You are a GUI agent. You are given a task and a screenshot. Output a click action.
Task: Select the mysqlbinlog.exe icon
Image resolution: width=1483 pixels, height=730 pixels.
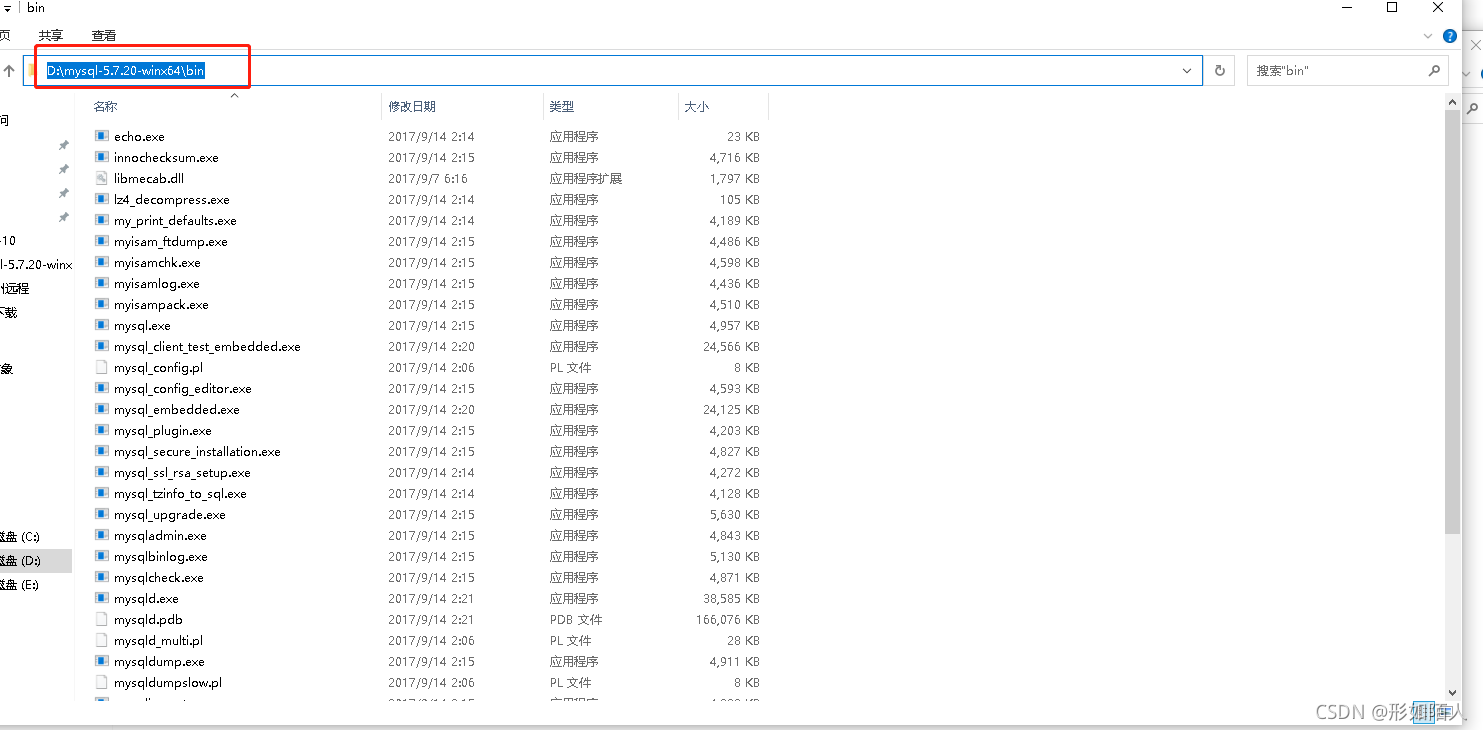pos(101,556)
